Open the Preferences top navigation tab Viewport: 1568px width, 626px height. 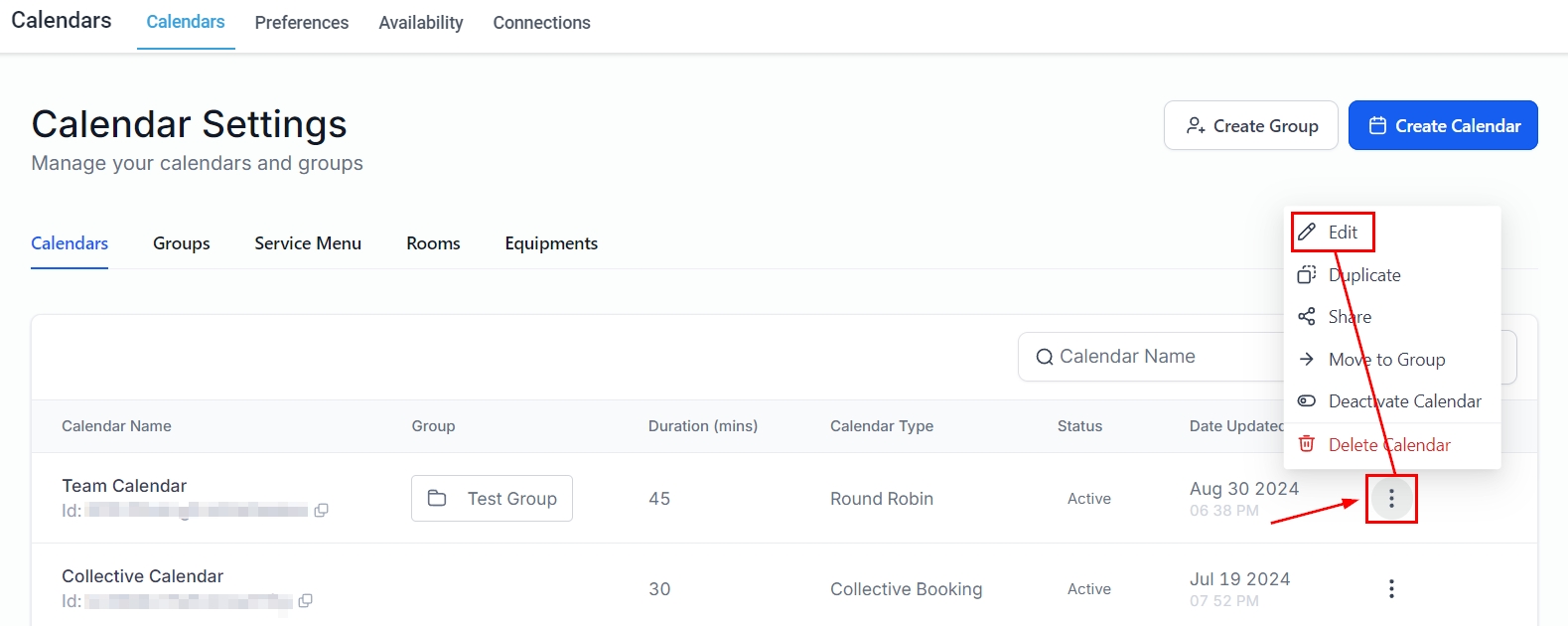(x=301, y=23)
